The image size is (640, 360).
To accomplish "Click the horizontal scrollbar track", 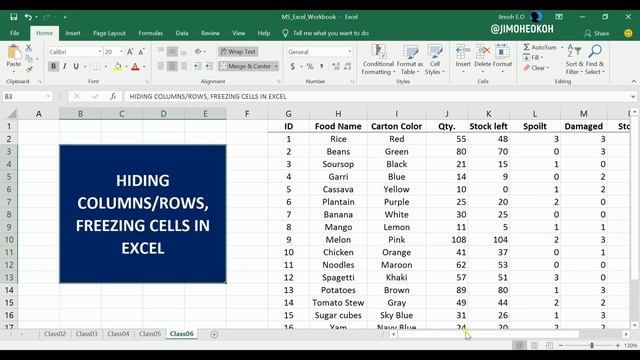I will tap(489, 334).
